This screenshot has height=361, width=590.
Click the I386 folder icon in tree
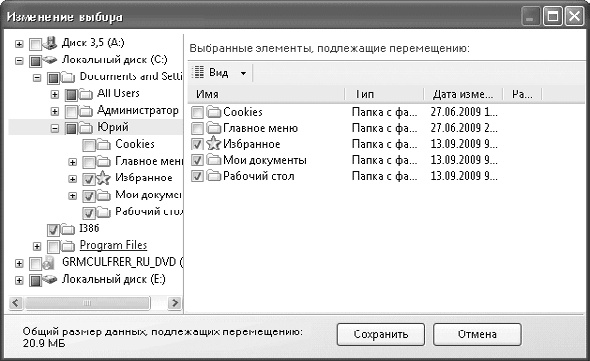click(x=68, y=228)
